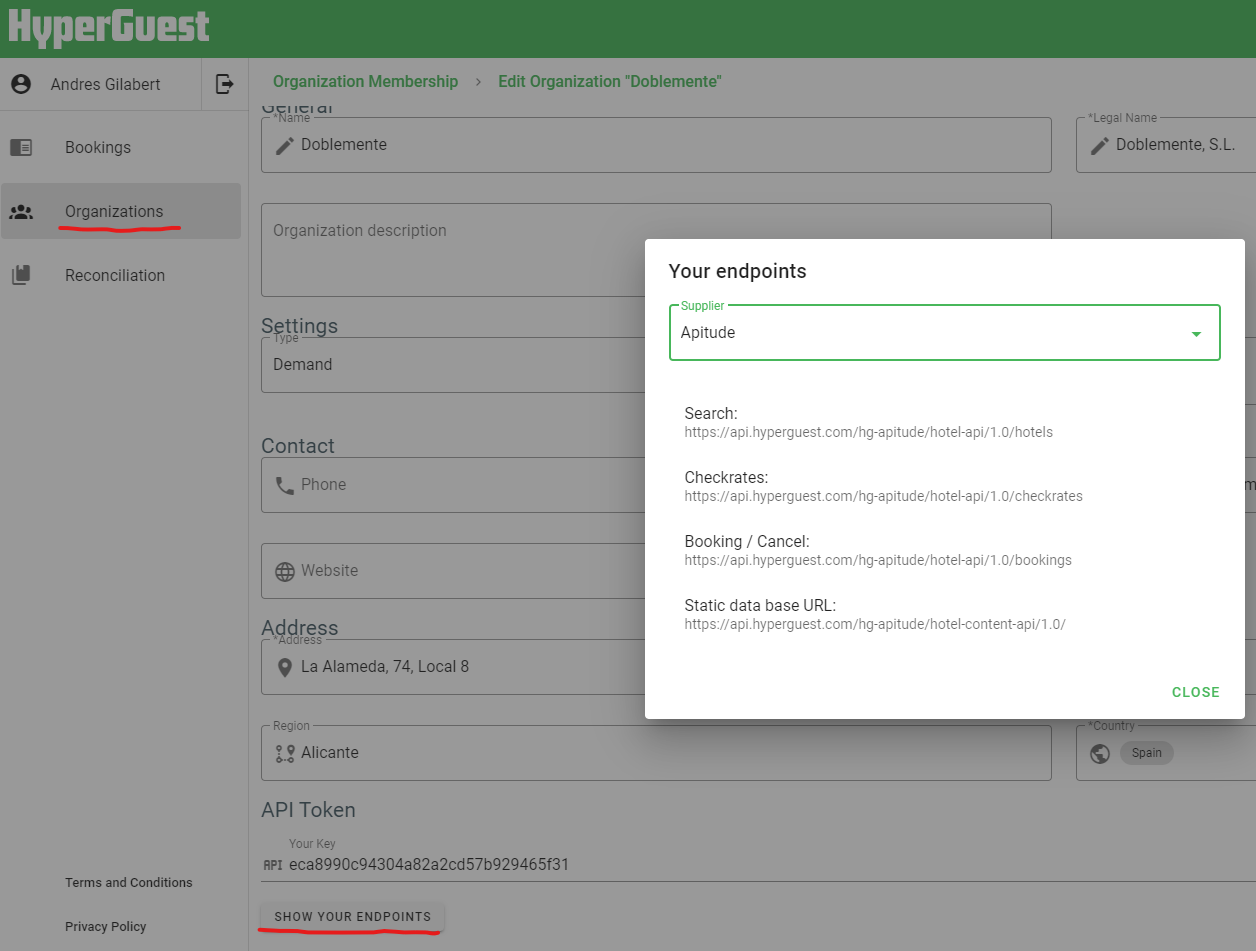This screenshot has width=1256, height=951.
Task: Click the region route icon next to Alicante
Action: click(x=285, y=753)
